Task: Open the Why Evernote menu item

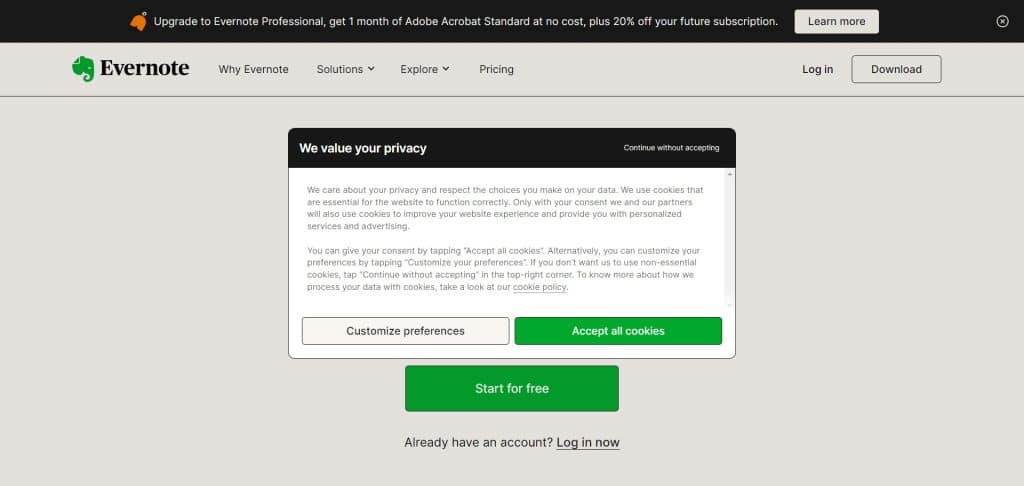Action: pyautogui.click(x=253, y=69)
